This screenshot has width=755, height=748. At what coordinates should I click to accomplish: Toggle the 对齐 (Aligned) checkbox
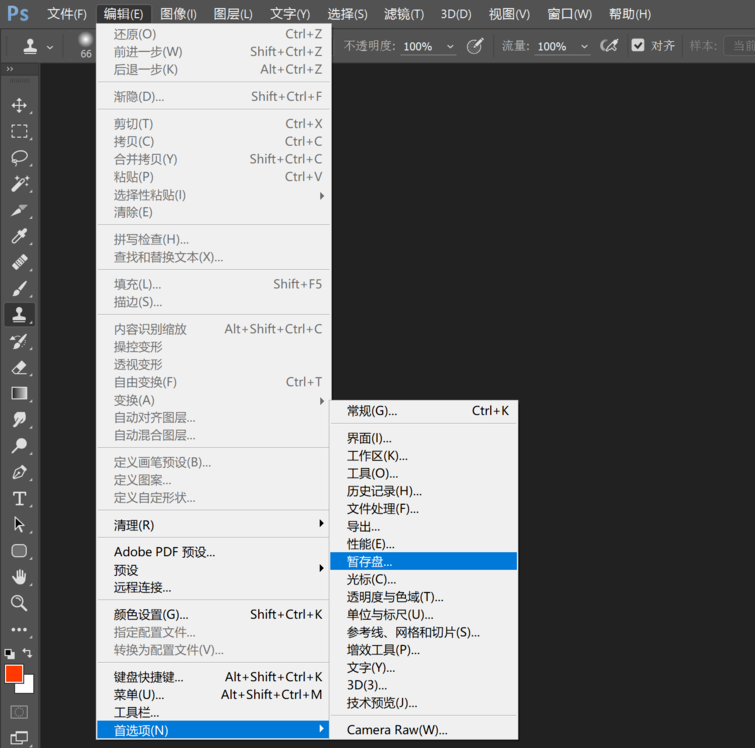638,46
